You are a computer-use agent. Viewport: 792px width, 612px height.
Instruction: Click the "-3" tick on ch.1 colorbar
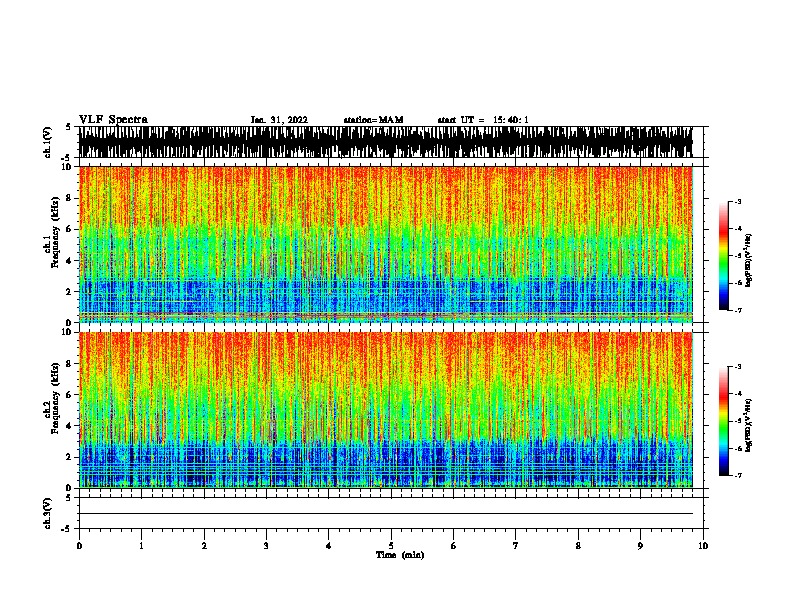(x=738, y=201)
